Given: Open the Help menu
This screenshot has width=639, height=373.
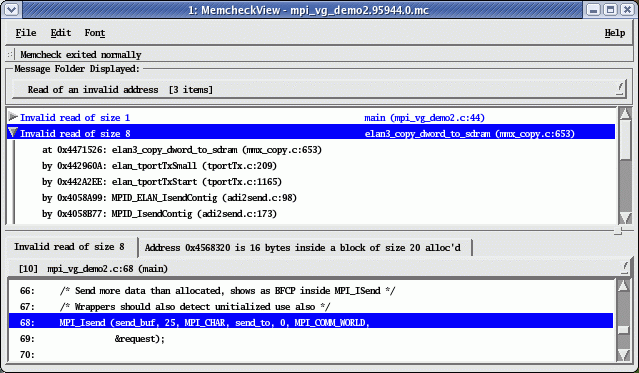Looking at the screenshot, I should point(615,33).
